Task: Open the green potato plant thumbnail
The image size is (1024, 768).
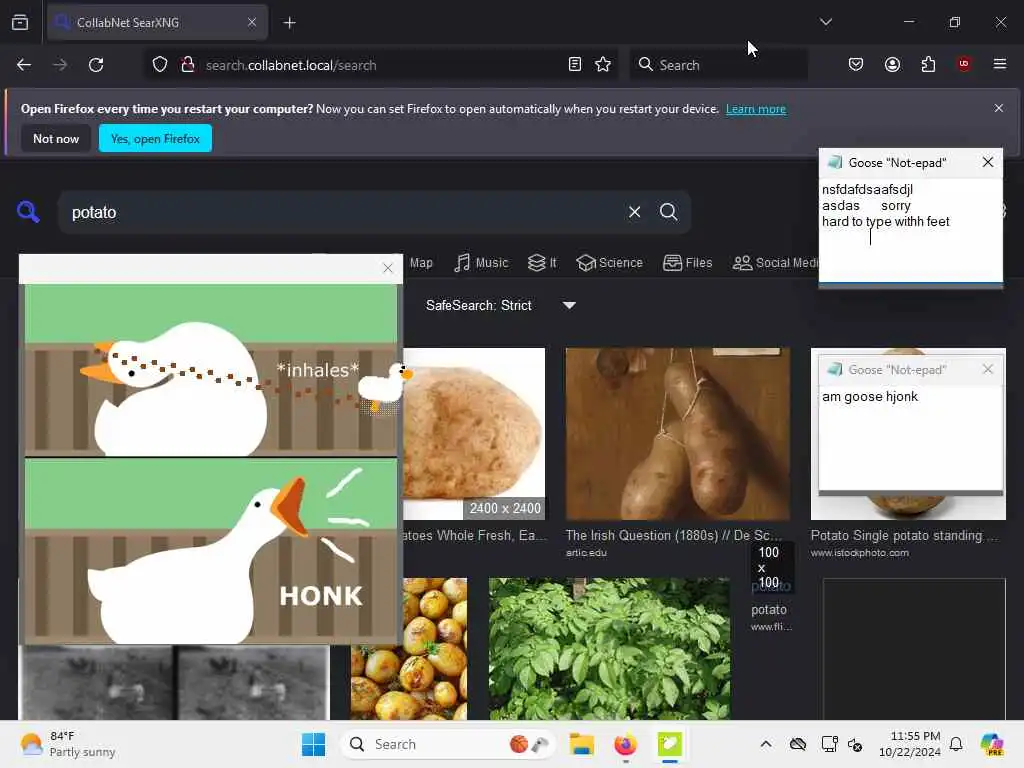Action: tap(609, 648)
